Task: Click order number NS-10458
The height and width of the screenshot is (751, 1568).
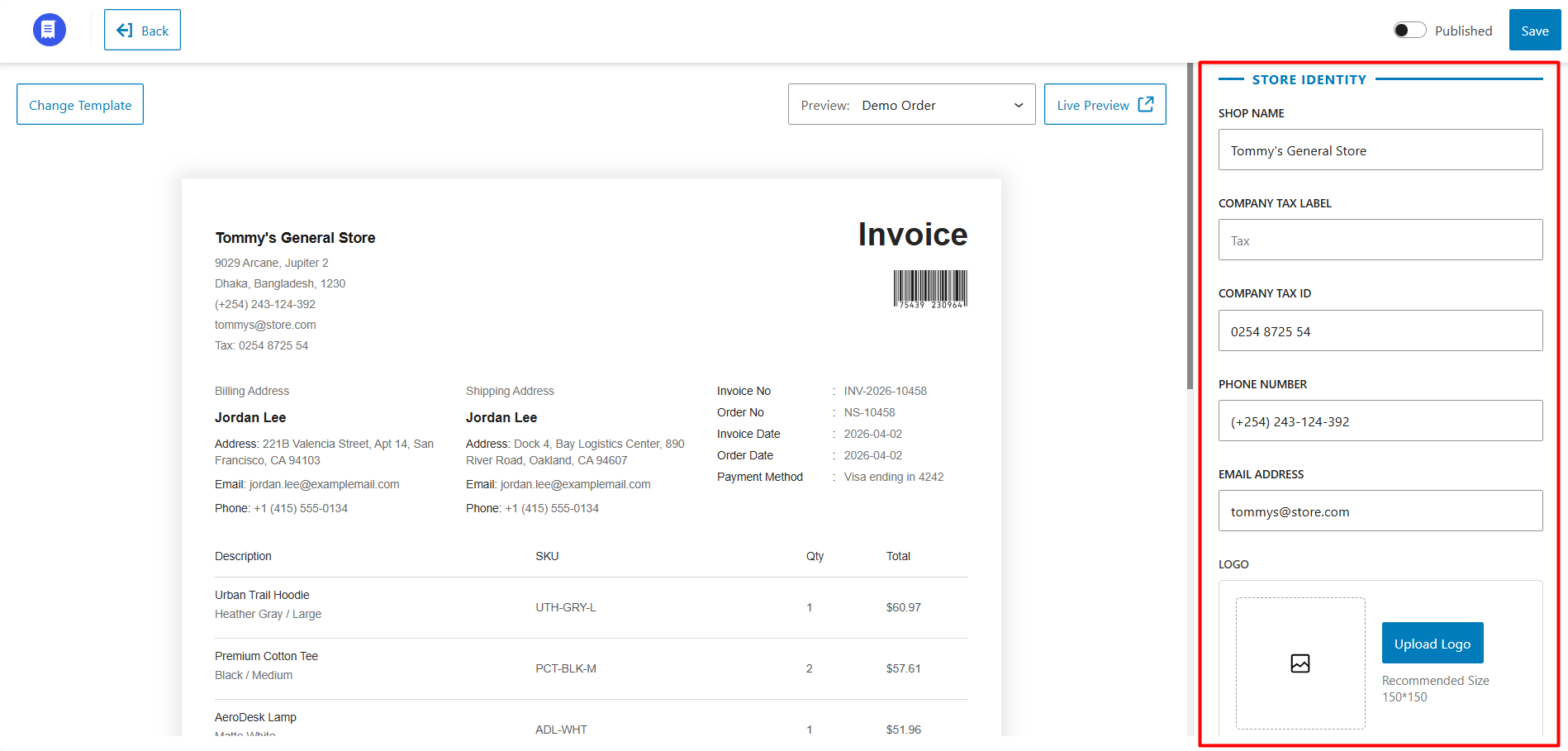Action: click(x=870, y=412)
